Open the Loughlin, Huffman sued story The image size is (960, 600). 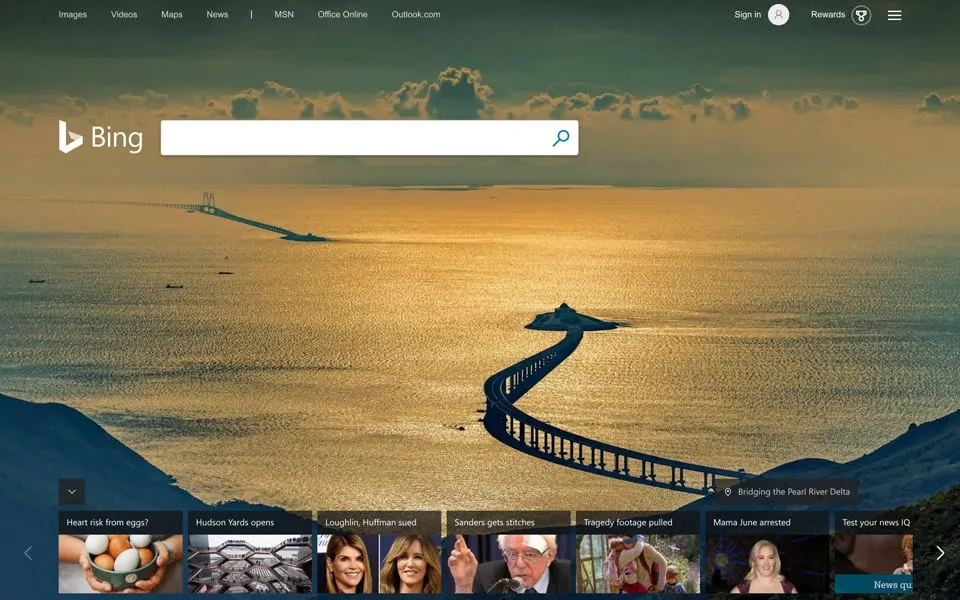pyautogui.click(x=379, y=552)
